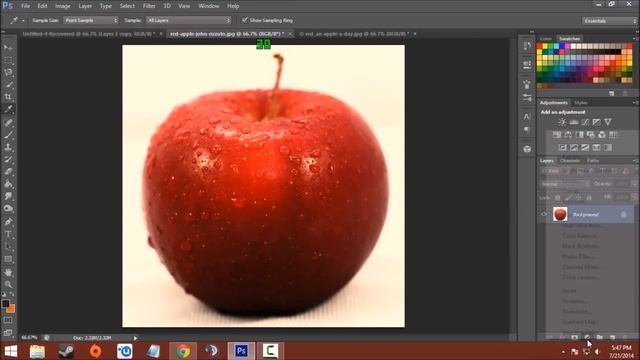This screenshot has height=360, width=640.
Task: Select the Brush tool
Action: pyautogui.click(x=8, y=135)
